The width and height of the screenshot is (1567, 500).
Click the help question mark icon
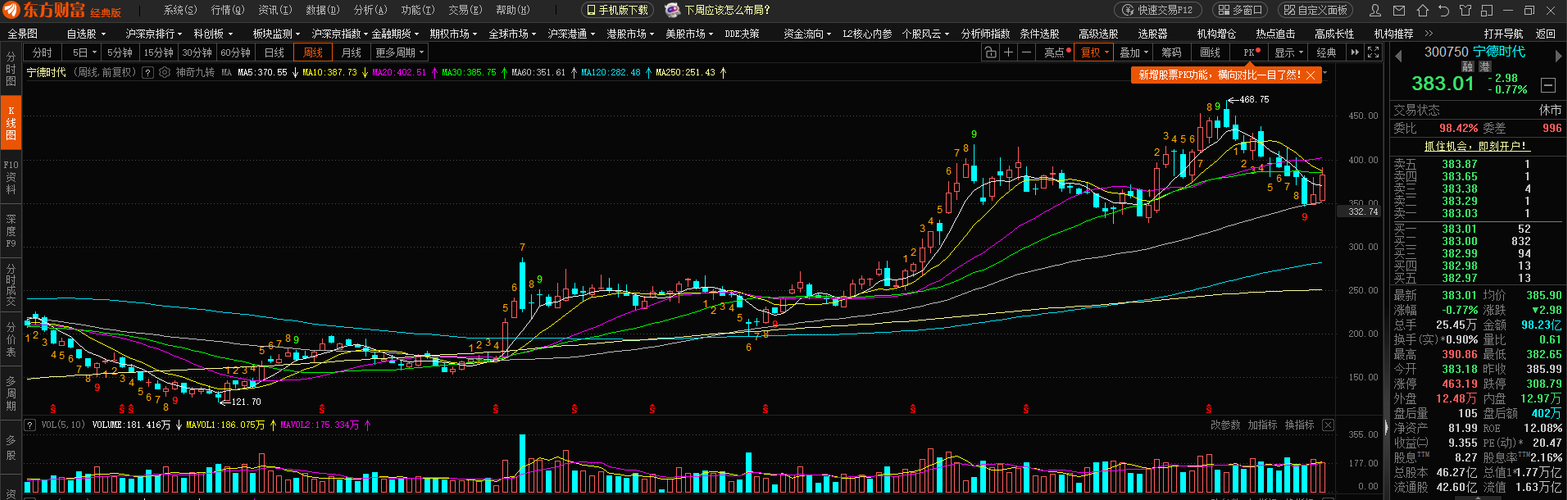tap(148, 73)
